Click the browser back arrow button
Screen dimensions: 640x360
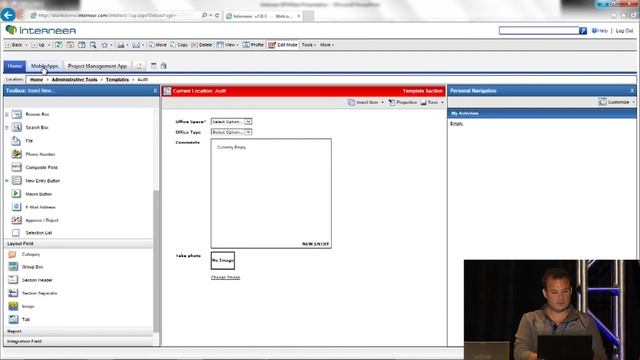(8, 15)
